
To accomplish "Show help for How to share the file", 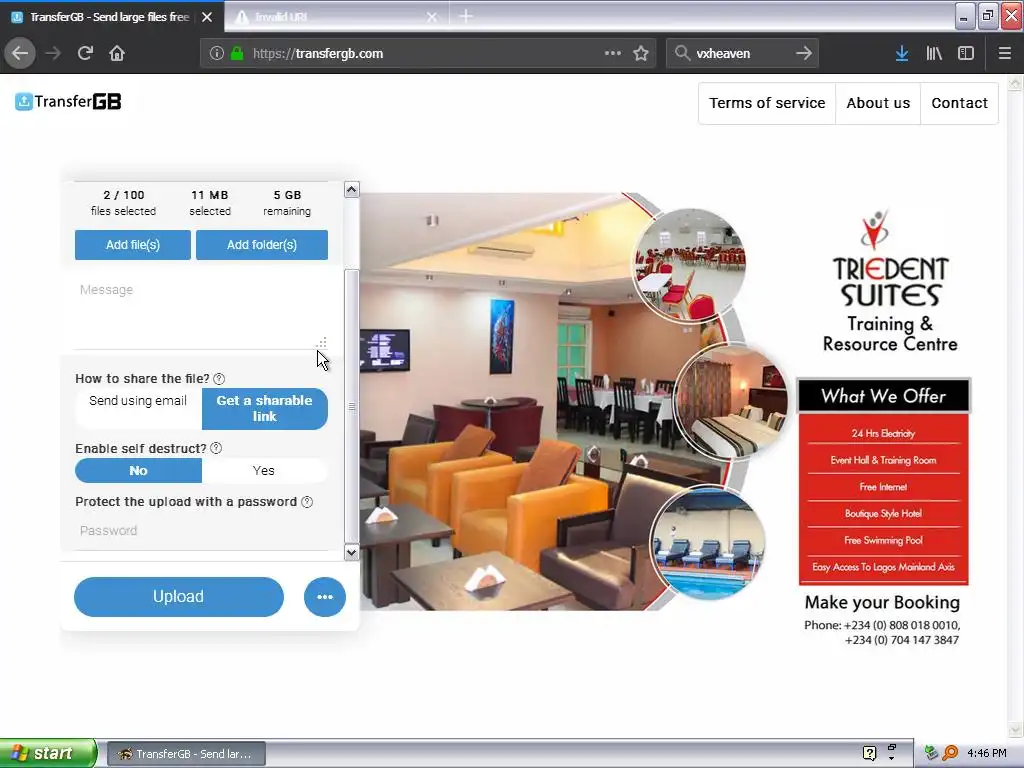I will point(219,379).
